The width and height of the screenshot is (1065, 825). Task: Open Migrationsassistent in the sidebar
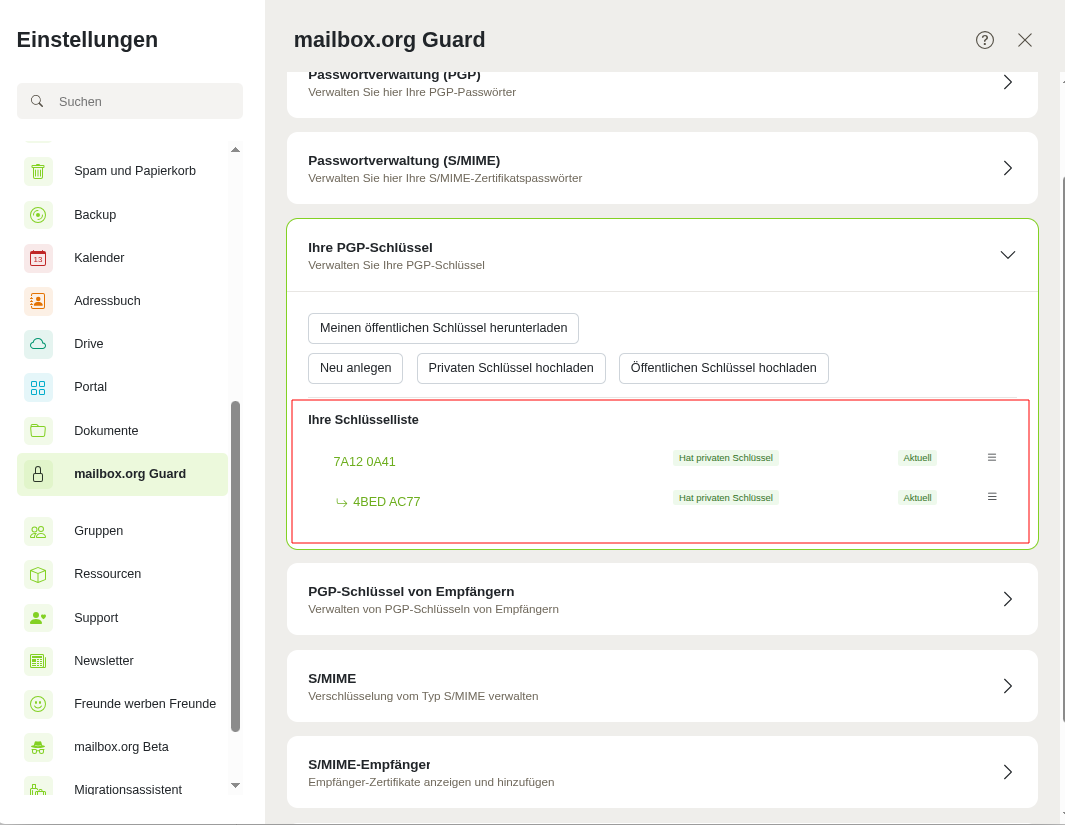point(122,789)
